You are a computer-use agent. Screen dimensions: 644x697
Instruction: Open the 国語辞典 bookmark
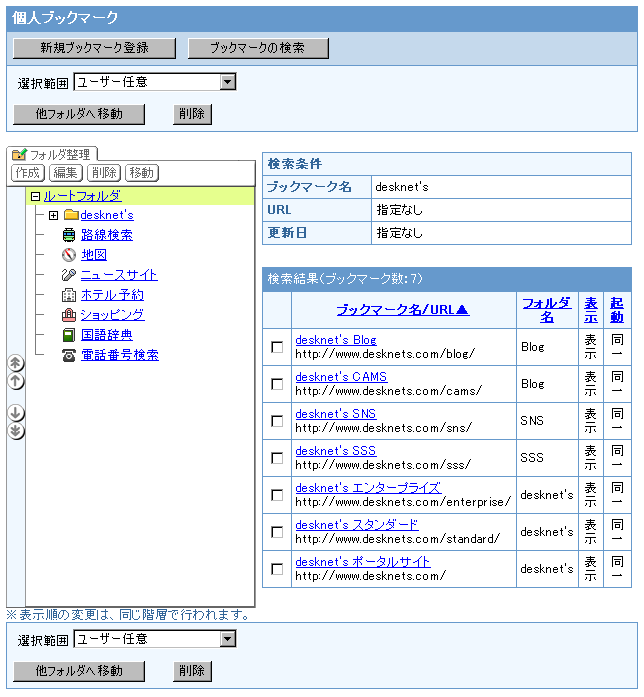pyautogui.click(x=107, y=335)
